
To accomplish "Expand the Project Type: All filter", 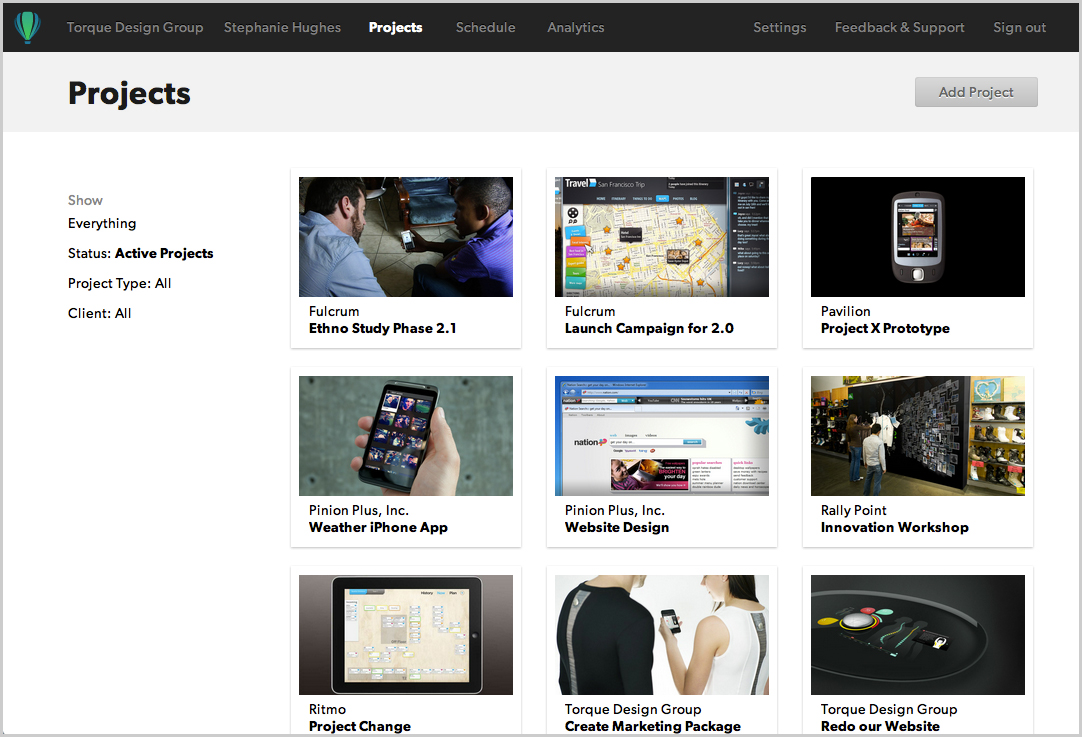I will 119,284.
